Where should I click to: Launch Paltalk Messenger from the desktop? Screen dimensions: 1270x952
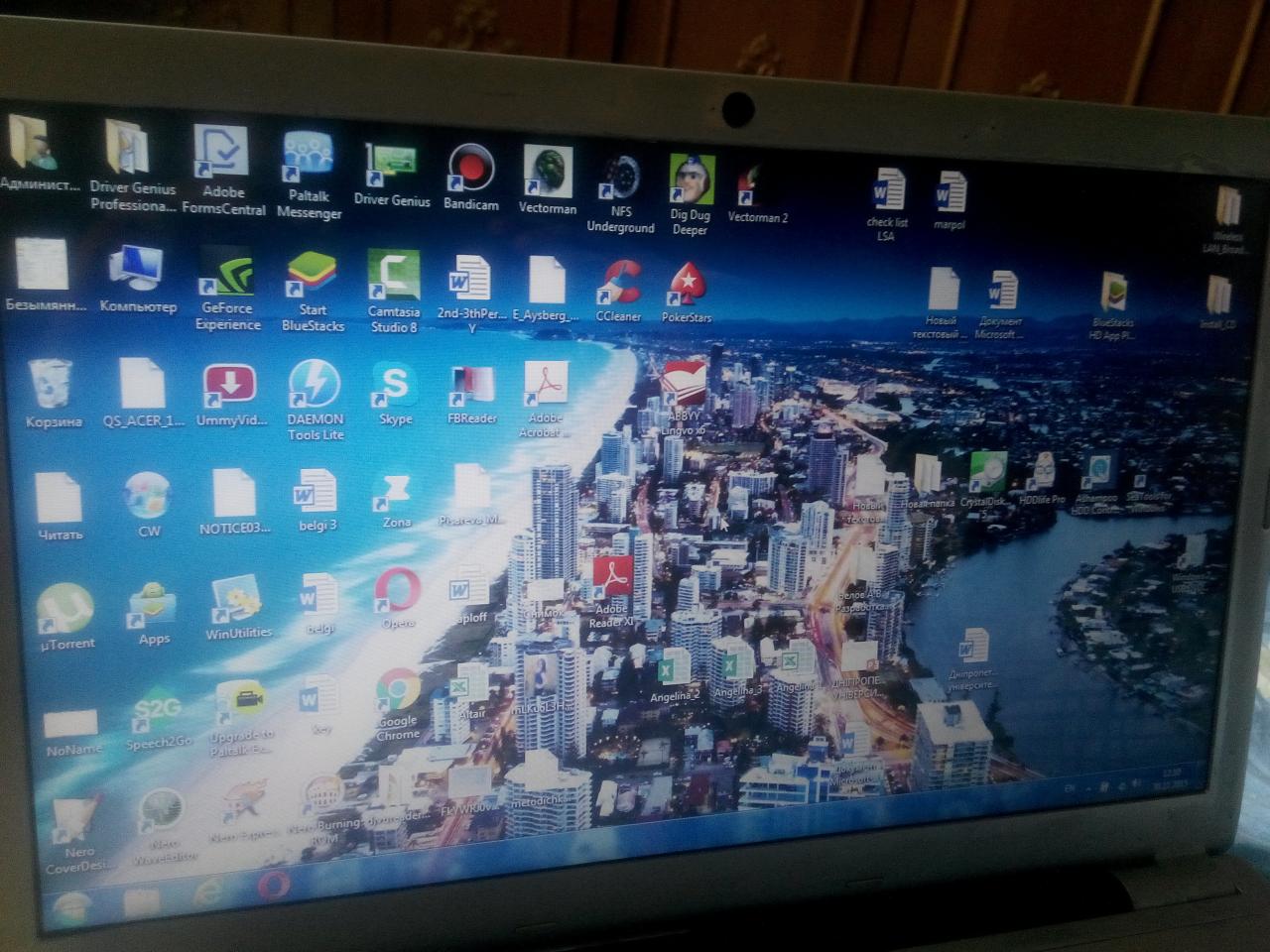point(309,159)
